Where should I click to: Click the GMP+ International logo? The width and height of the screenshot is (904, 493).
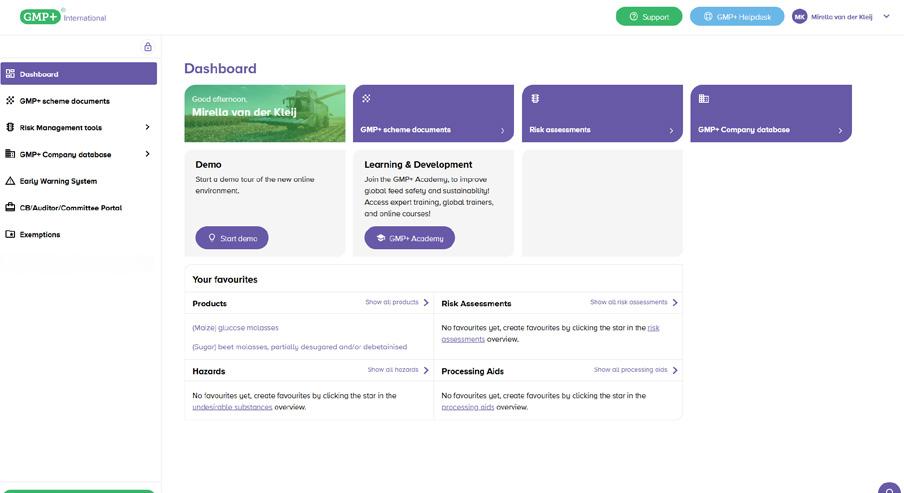click(x=63, y=17)
